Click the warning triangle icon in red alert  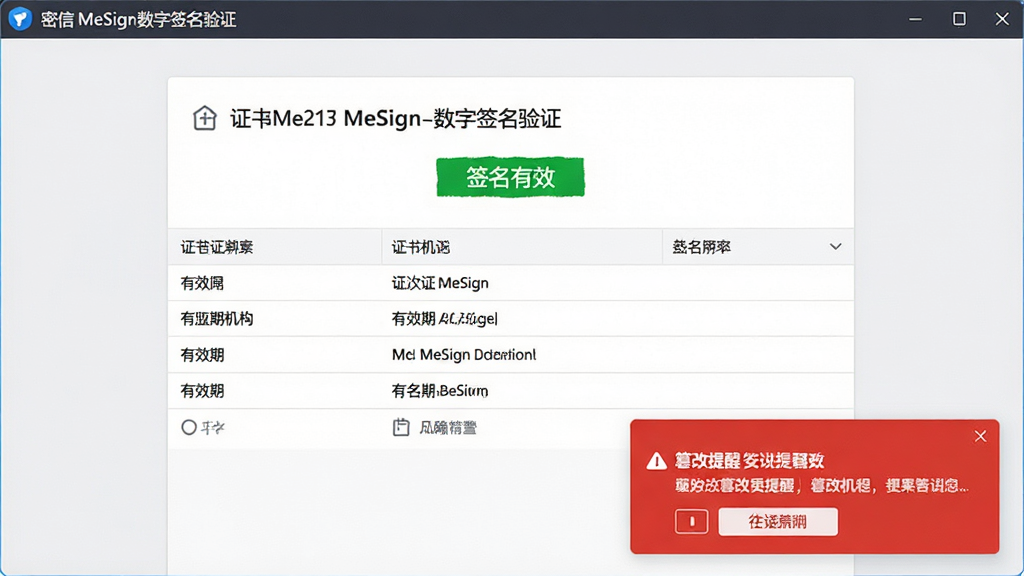tap(656, 461)
